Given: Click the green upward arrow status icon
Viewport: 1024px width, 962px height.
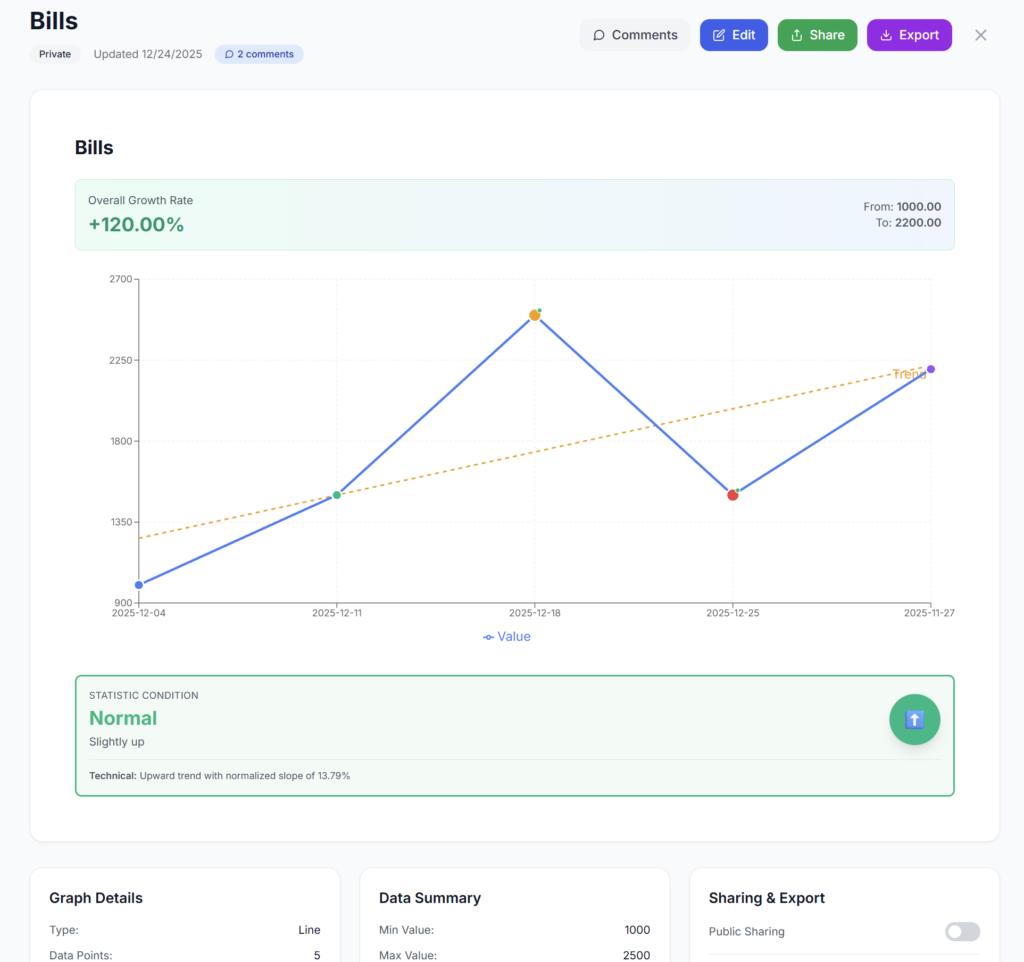Looking at the screenshot, I should (x=914, y=719).
